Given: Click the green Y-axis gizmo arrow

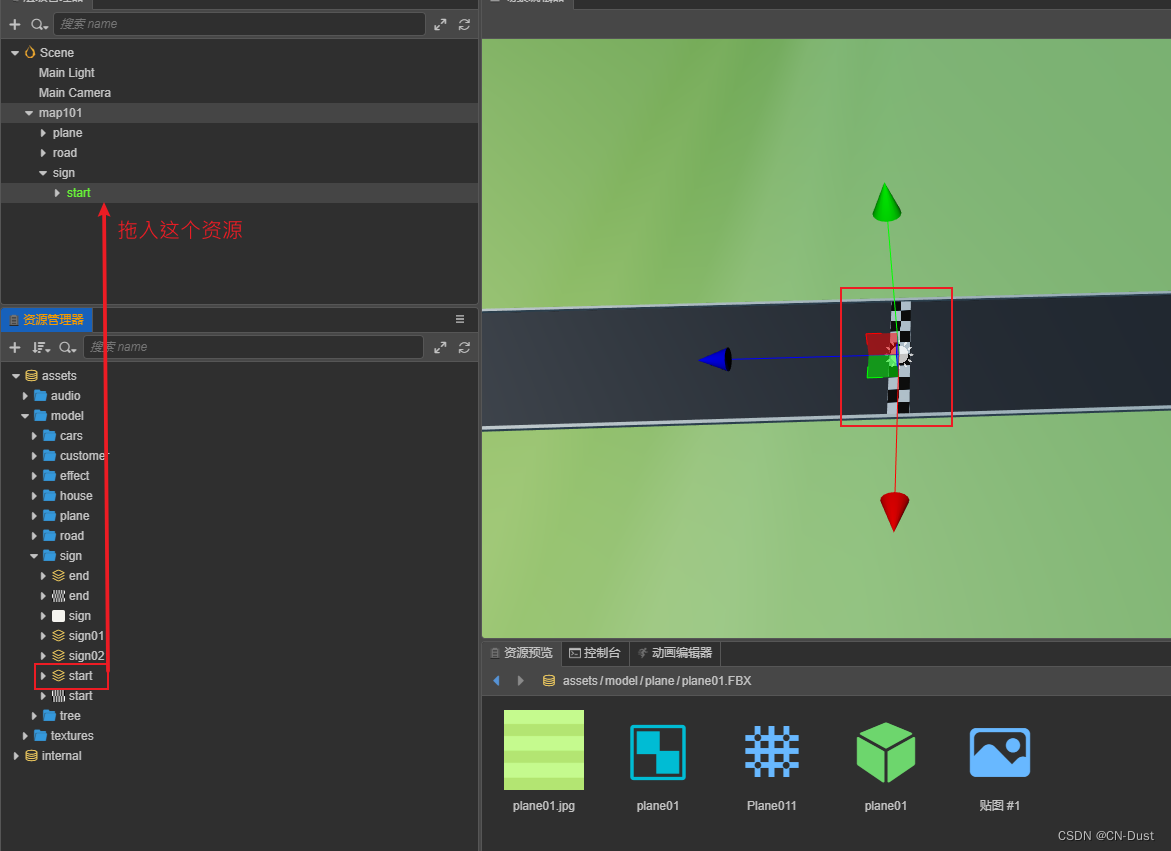Looking at the screenshot, I should pos(886,203).
